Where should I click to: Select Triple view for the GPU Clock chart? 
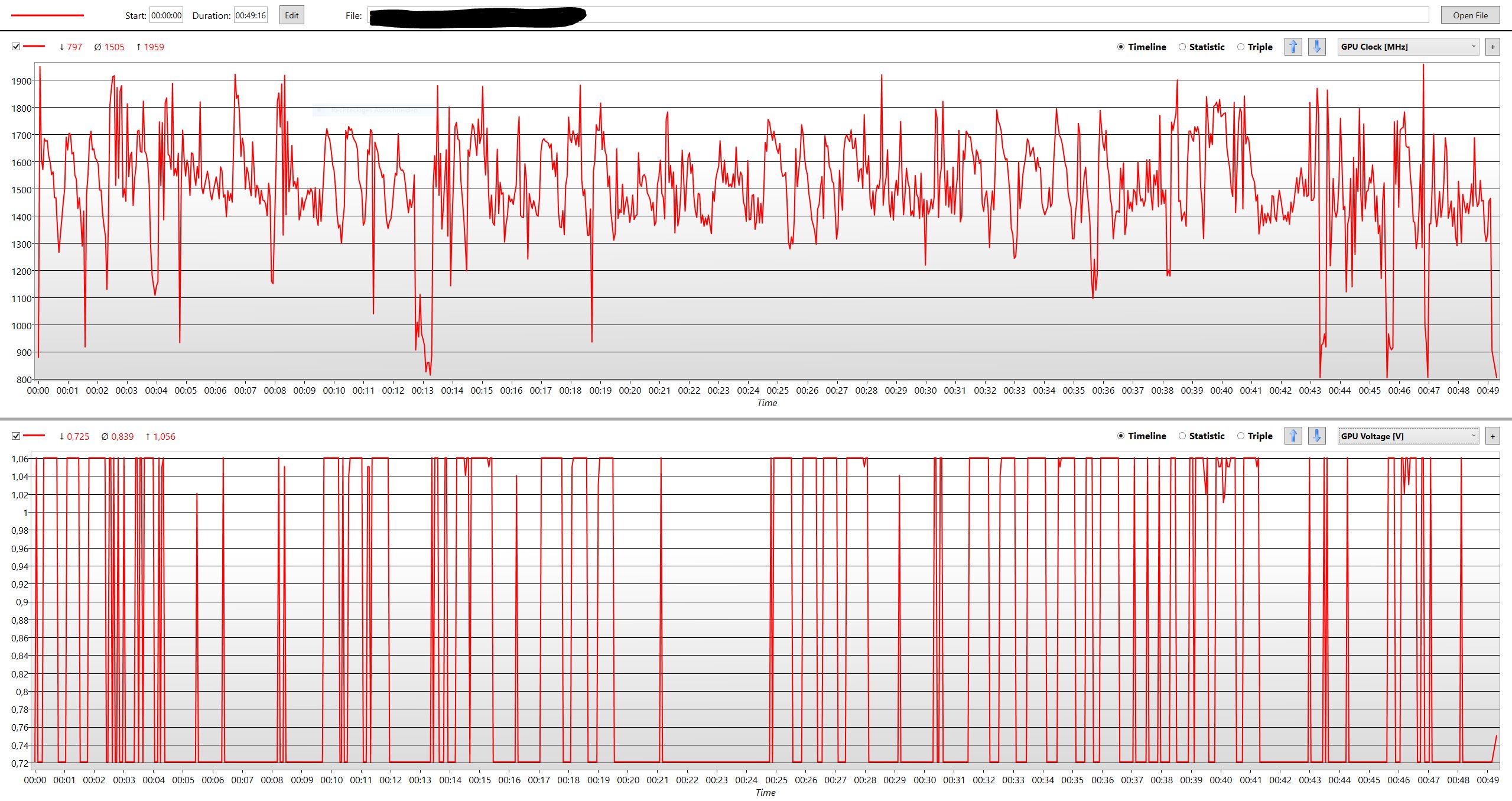(1241, 47)
